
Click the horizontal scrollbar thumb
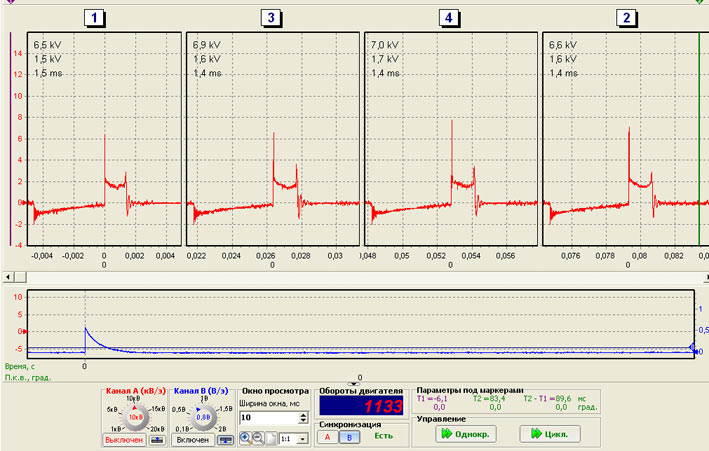click(20, 276)
